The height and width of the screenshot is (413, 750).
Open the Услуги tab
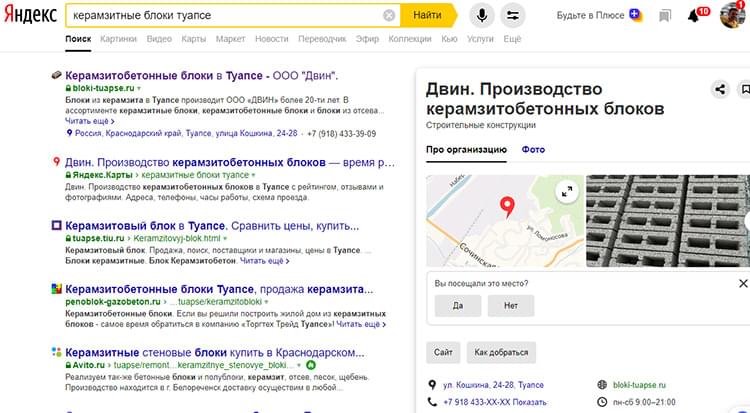click(x=480, y=39)
